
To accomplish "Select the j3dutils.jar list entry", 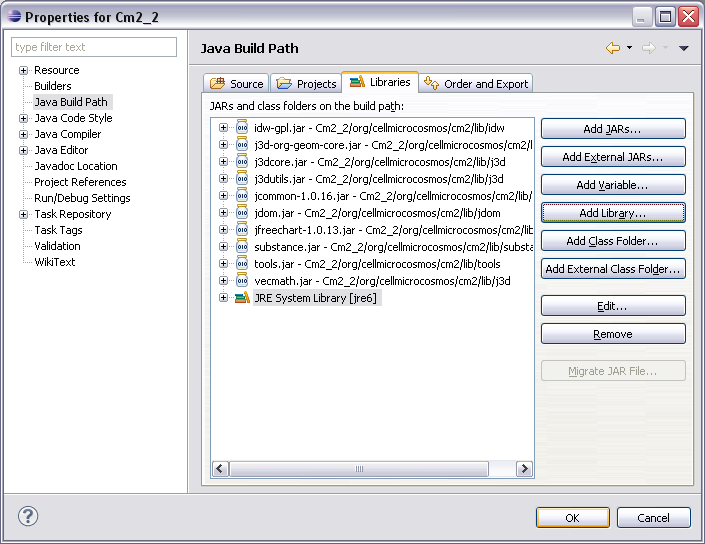I will click(x=379, y=178).
